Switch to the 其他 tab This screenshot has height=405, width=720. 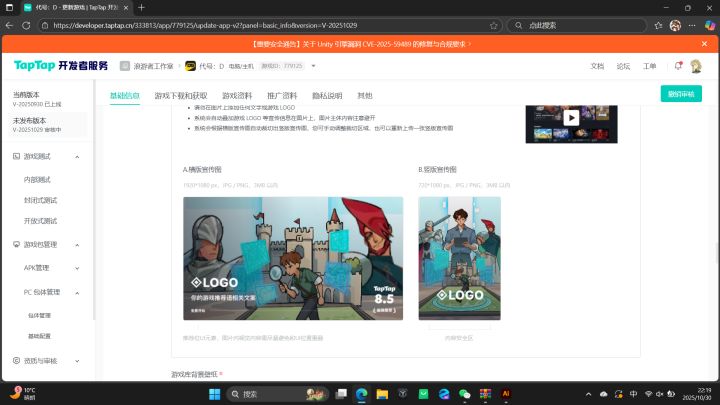tap(365, 96)
